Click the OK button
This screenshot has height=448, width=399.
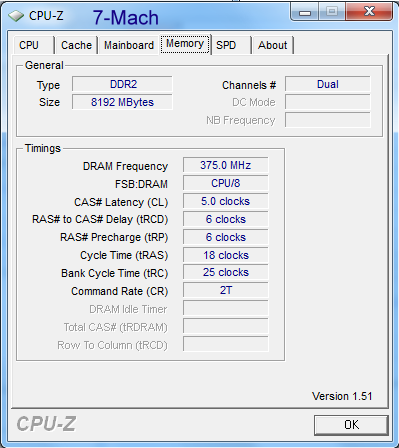point(351,425)
